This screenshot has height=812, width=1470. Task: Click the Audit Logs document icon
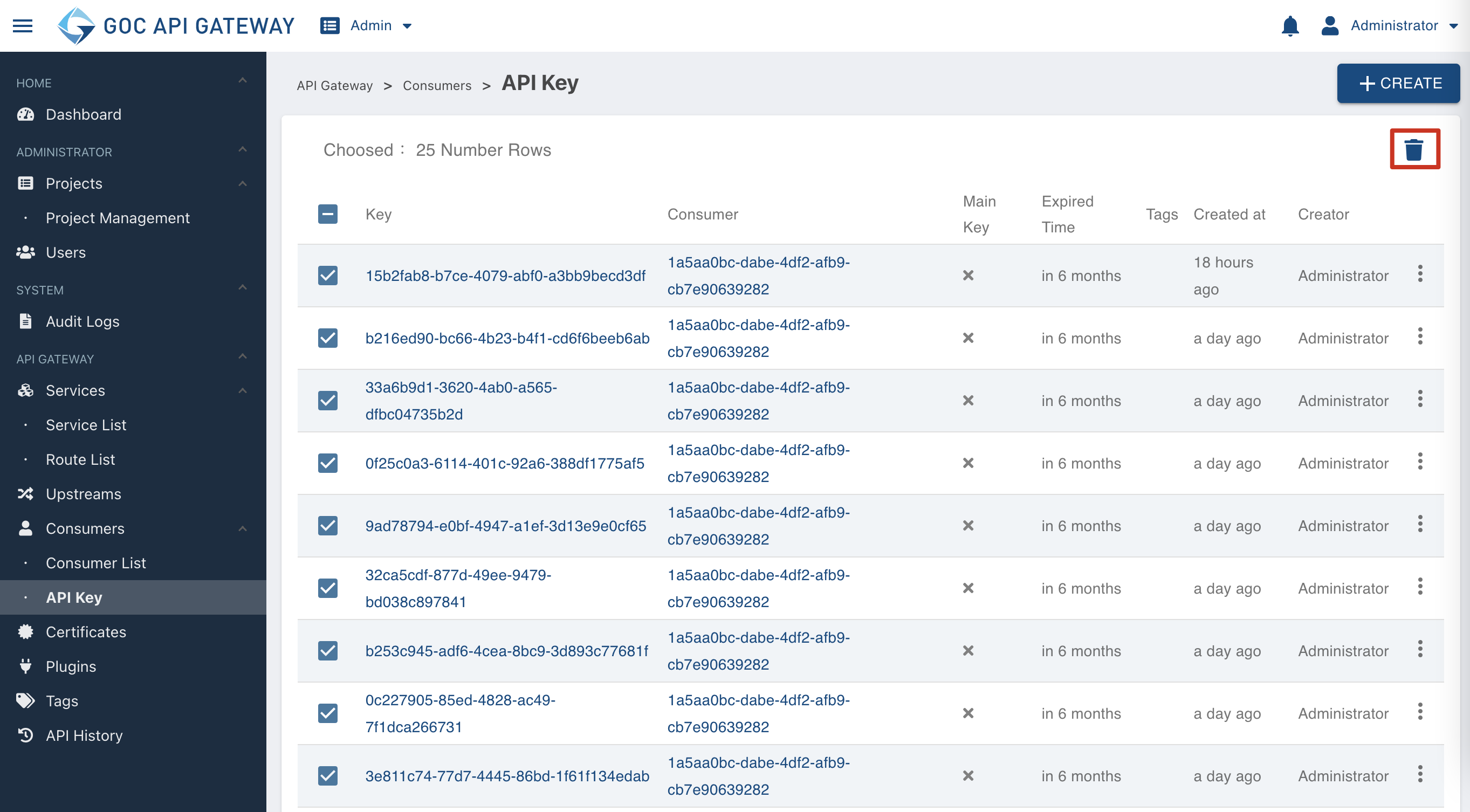(26, 321)
